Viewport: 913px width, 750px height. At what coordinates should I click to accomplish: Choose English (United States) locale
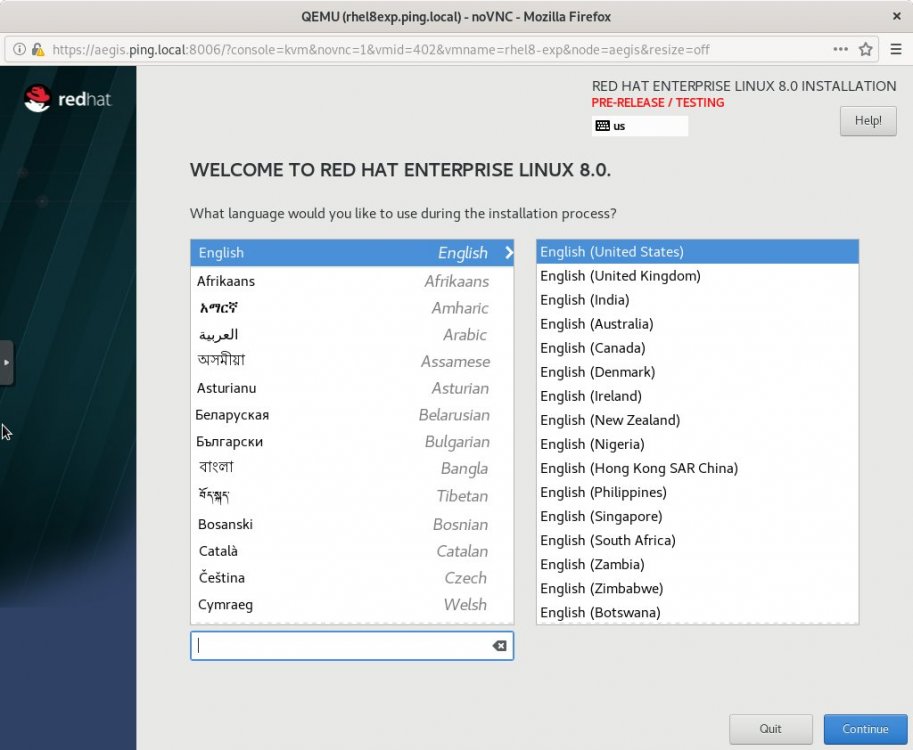697,252
